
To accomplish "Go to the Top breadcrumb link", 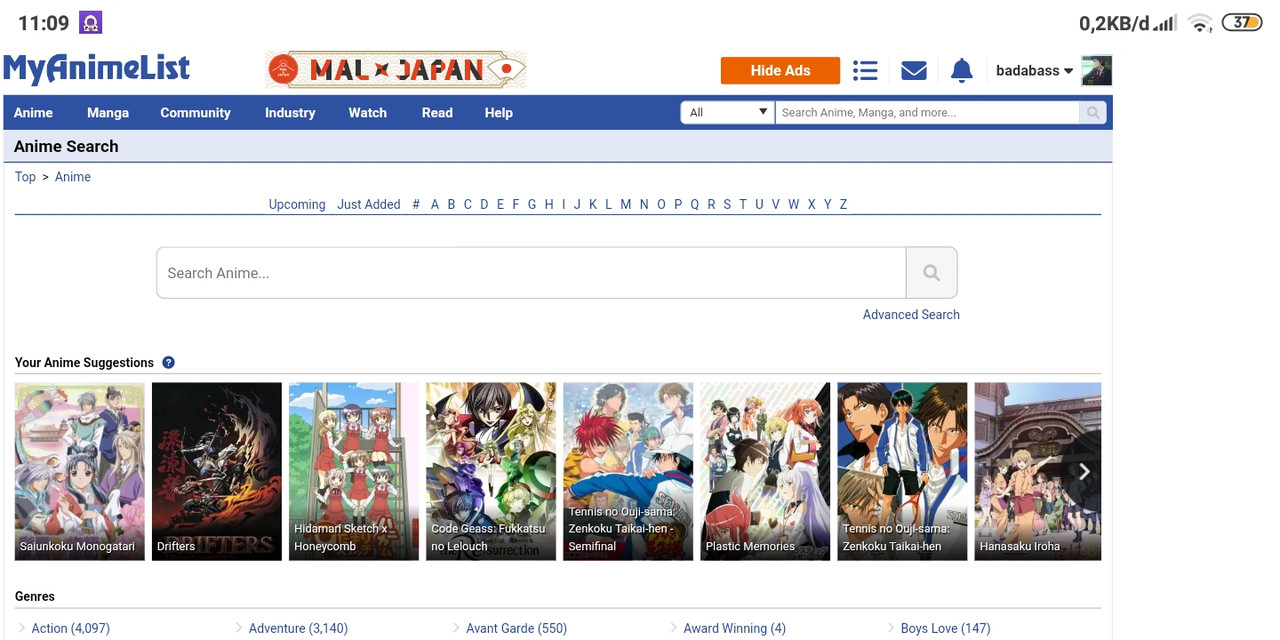I will [25, 177].
